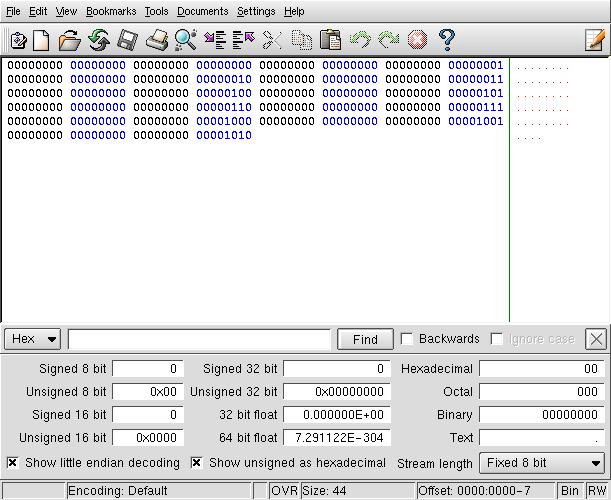This screenshot has width=611, height=500.
Task: Click the edit pencil icon at toolbar right
Action: tap(595, 40)
